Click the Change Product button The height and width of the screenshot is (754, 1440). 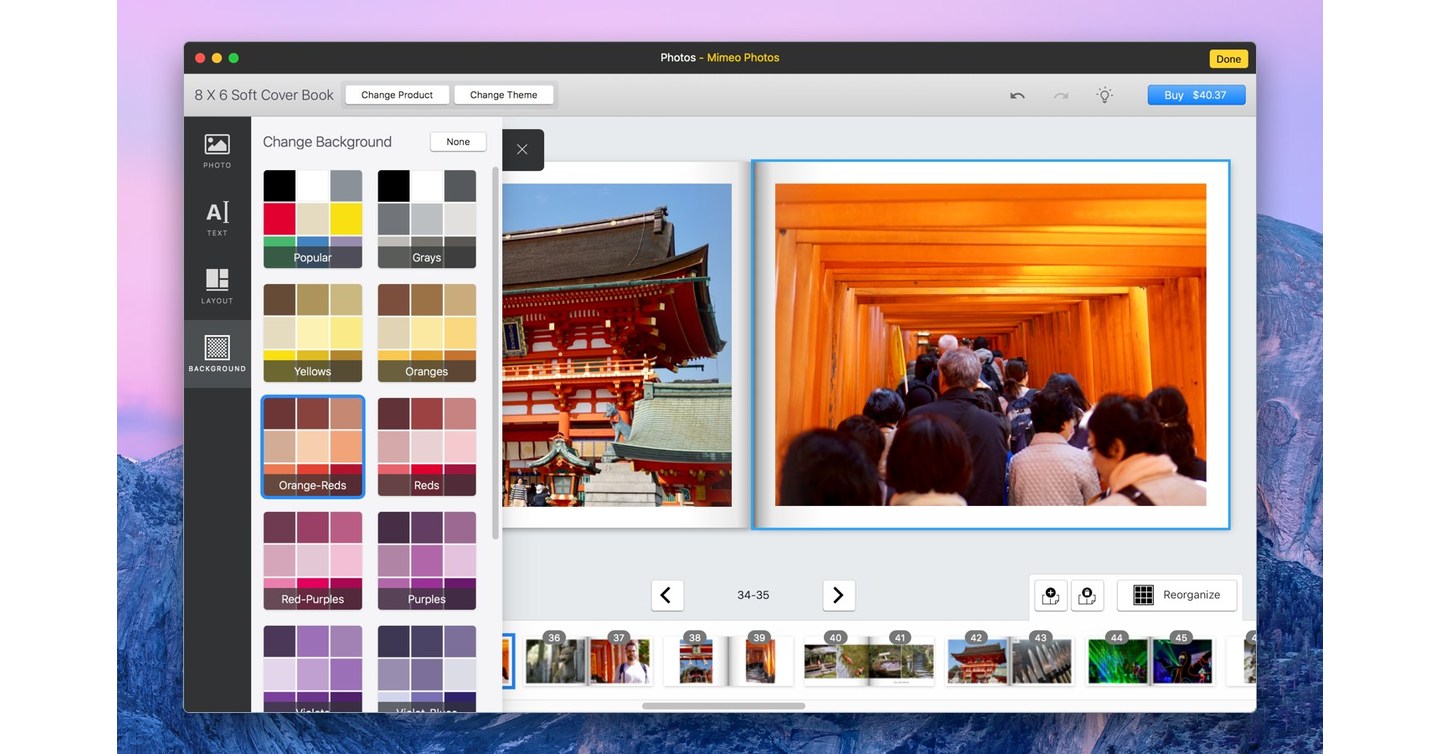[397, 94]
